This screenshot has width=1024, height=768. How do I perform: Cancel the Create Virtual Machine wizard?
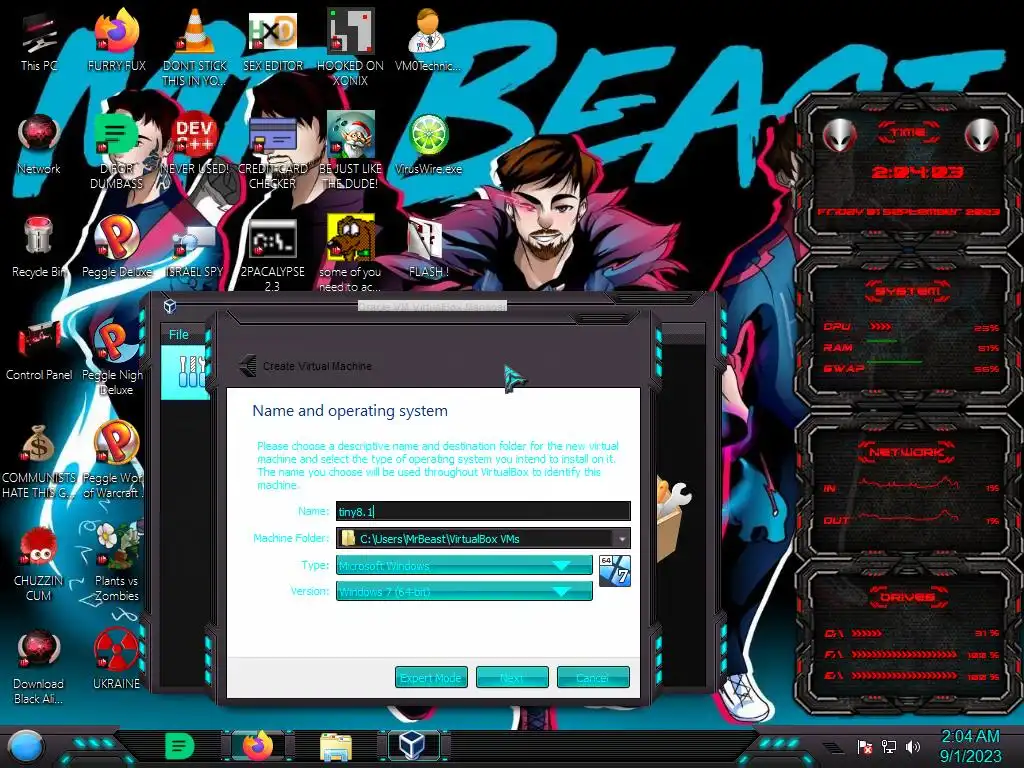pyautogui.click(x=593, y=678)
